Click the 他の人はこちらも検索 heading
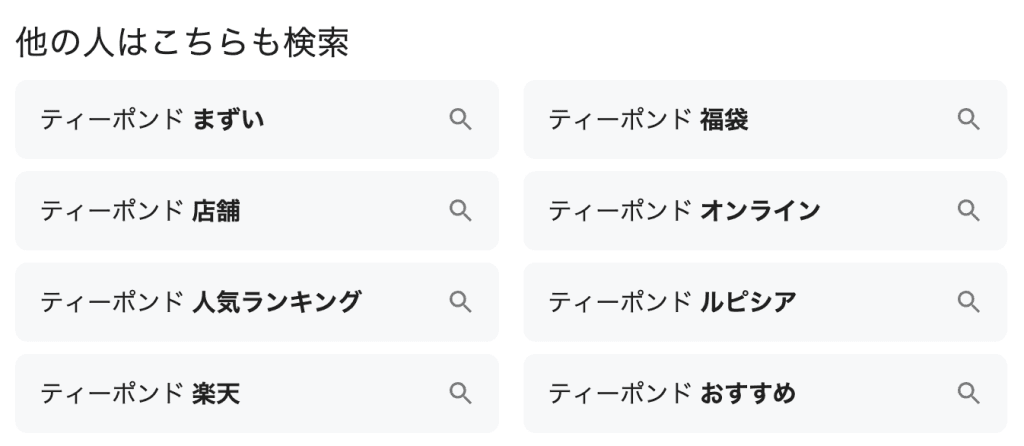This screenshot has height=446, width=1024. (182, 44)
